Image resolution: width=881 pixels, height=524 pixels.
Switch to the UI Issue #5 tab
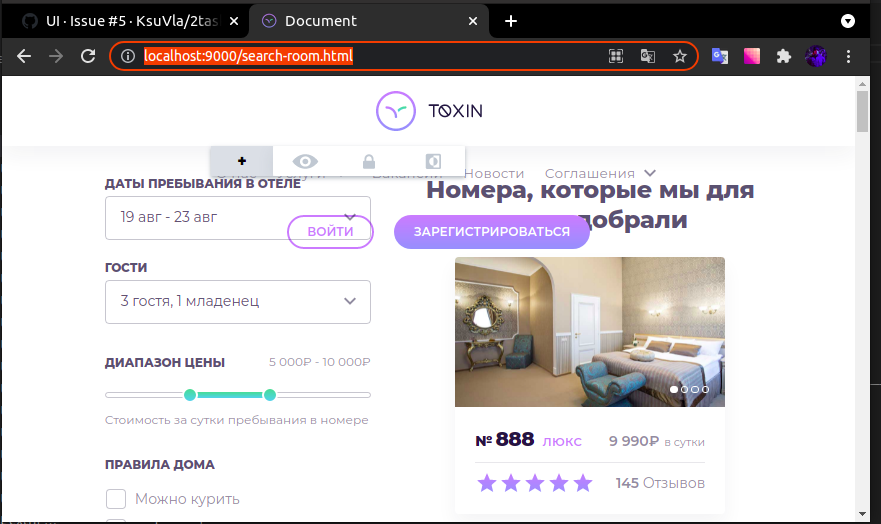(x=124, y=21)
